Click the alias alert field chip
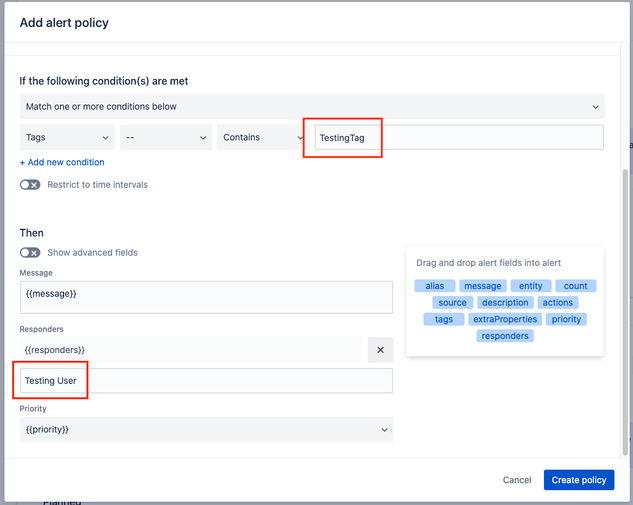This screenshot has width=633, height=505. 434,286
